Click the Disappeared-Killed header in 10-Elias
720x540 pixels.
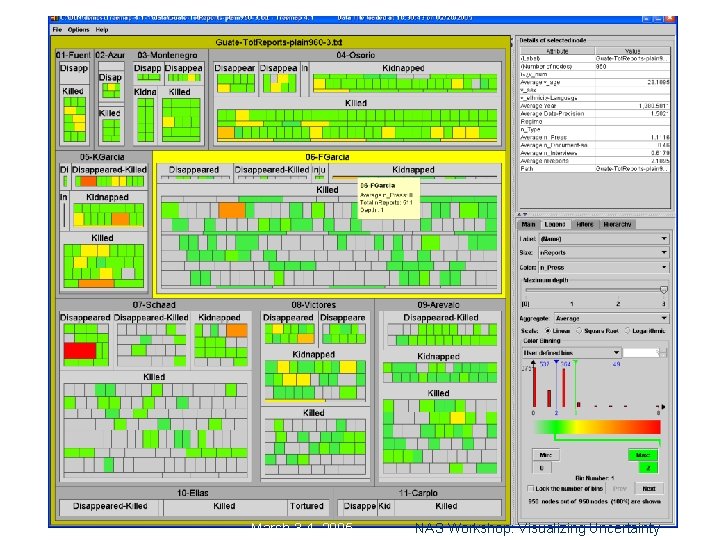tap(110, 506)
